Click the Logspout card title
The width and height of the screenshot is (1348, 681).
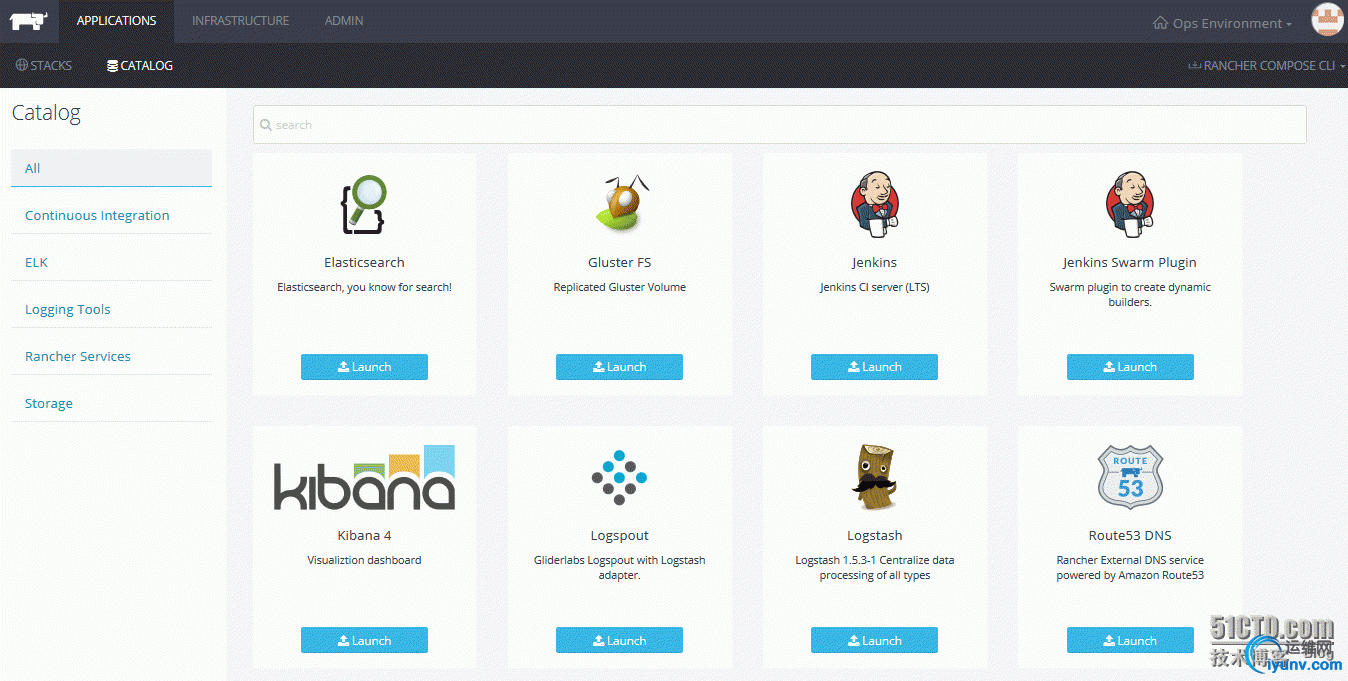point(619,536)
